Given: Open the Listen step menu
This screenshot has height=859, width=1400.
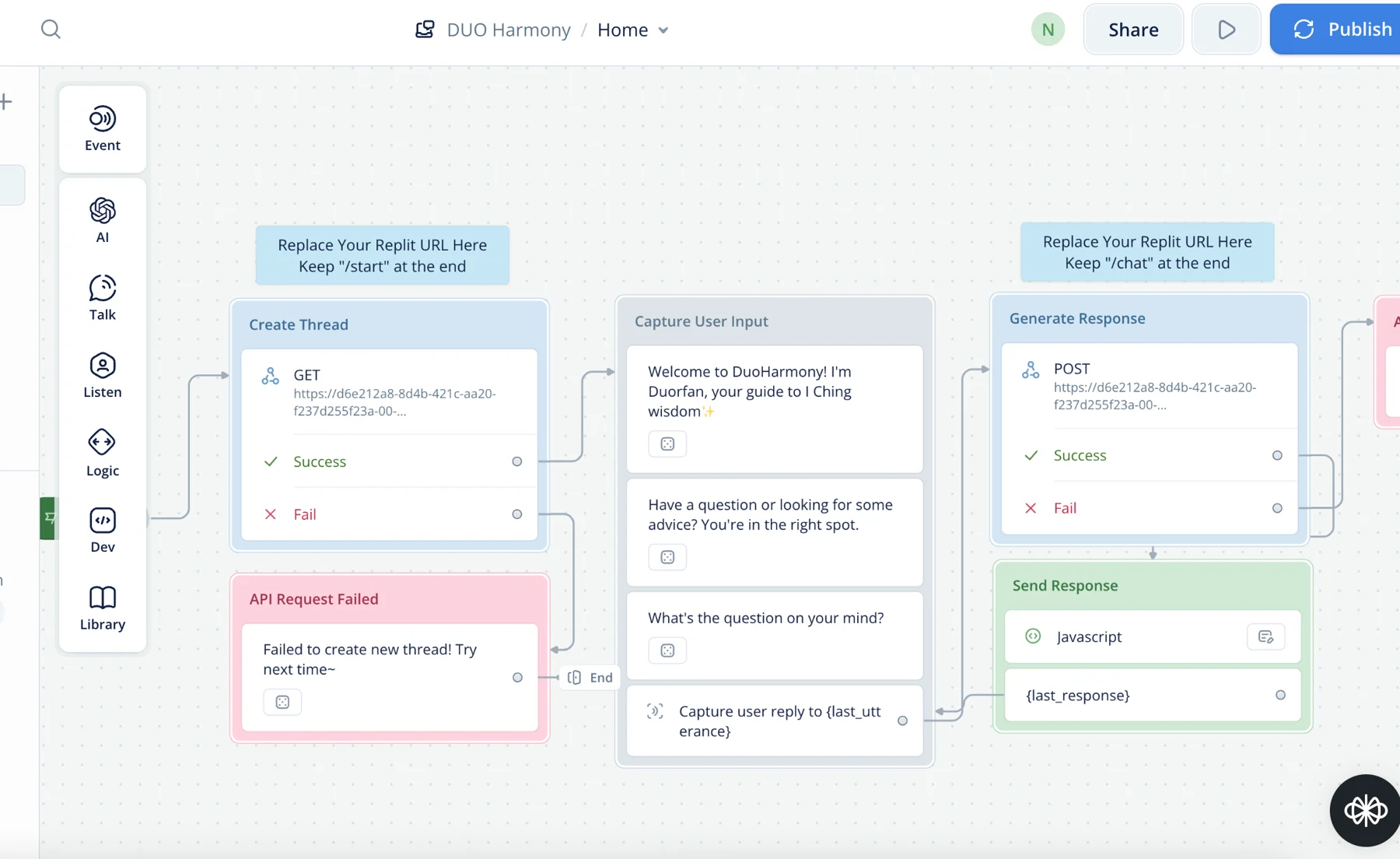Looking at the screenshot, I should point(103,376).
